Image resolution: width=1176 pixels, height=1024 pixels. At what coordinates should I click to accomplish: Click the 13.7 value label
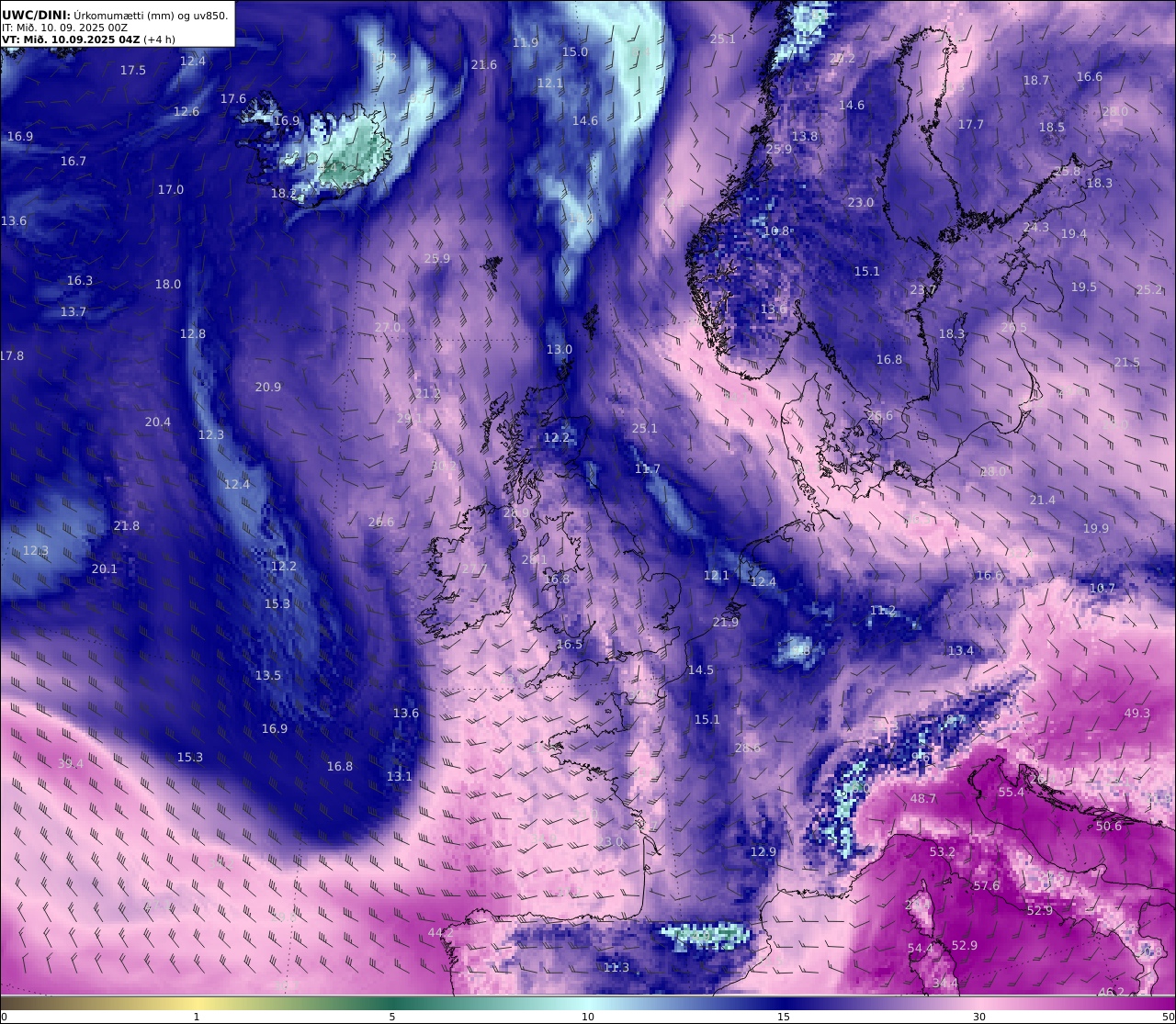73,312
